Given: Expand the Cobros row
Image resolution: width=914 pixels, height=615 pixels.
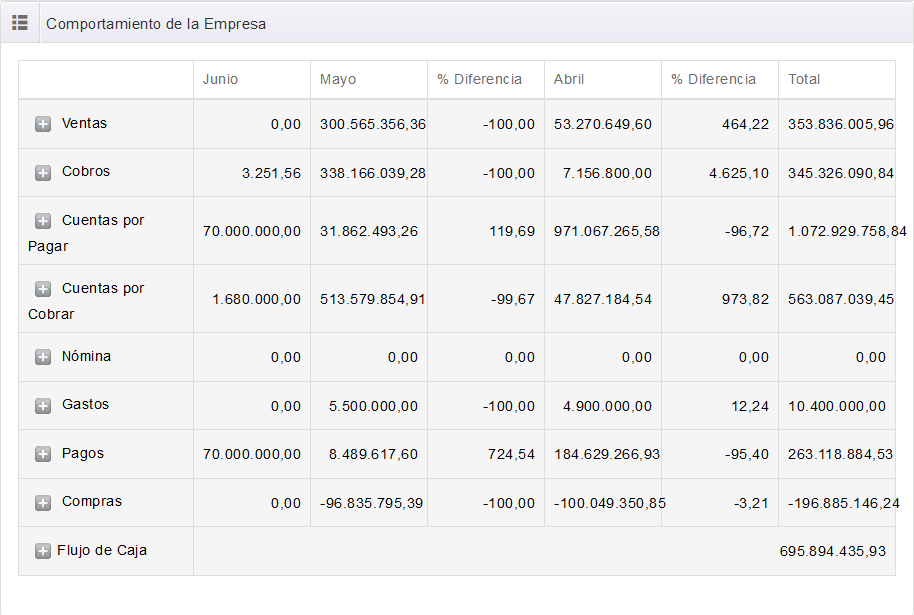Looking at the screenshot, I should click(43, 172).
